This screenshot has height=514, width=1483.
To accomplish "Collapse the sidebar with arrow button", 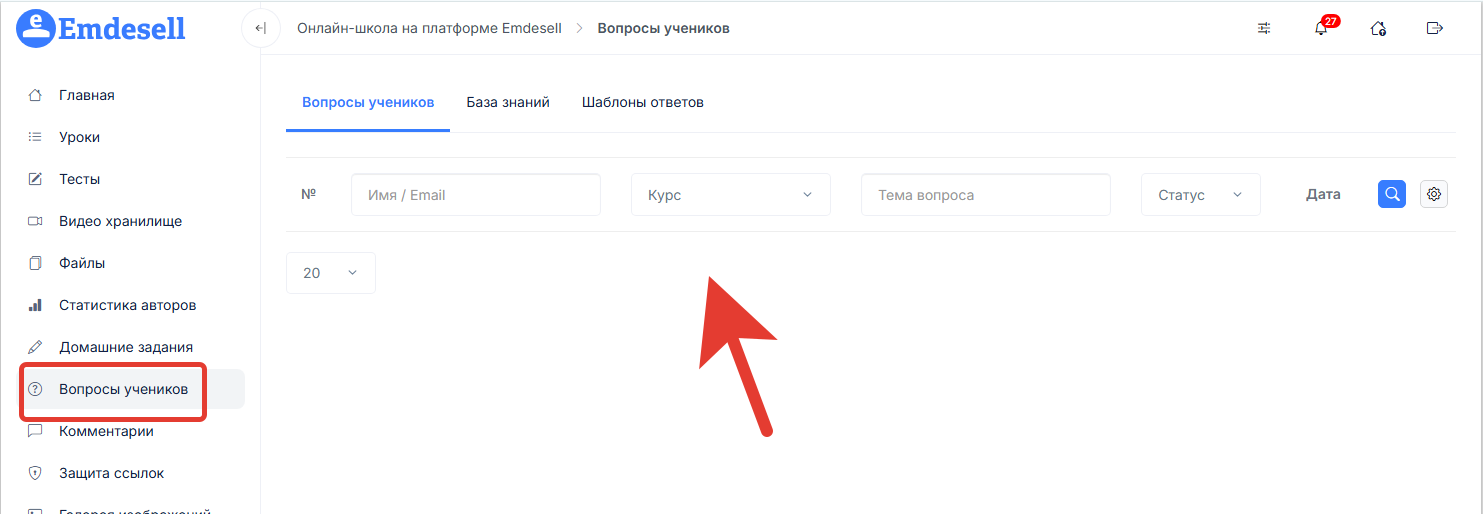I will point(260,28).
